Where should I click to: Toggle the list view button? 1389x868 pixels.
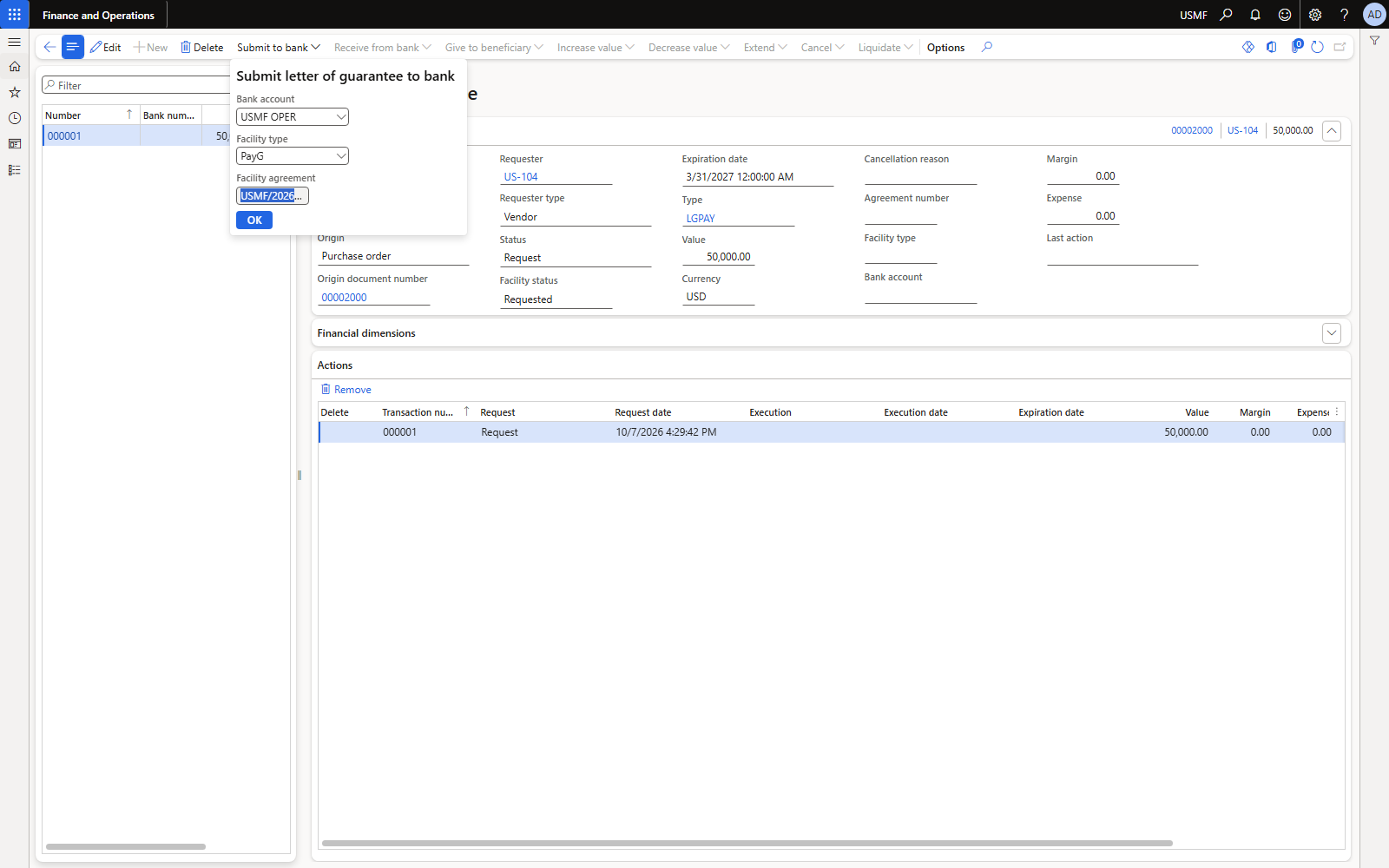click(x=73, y=47)
